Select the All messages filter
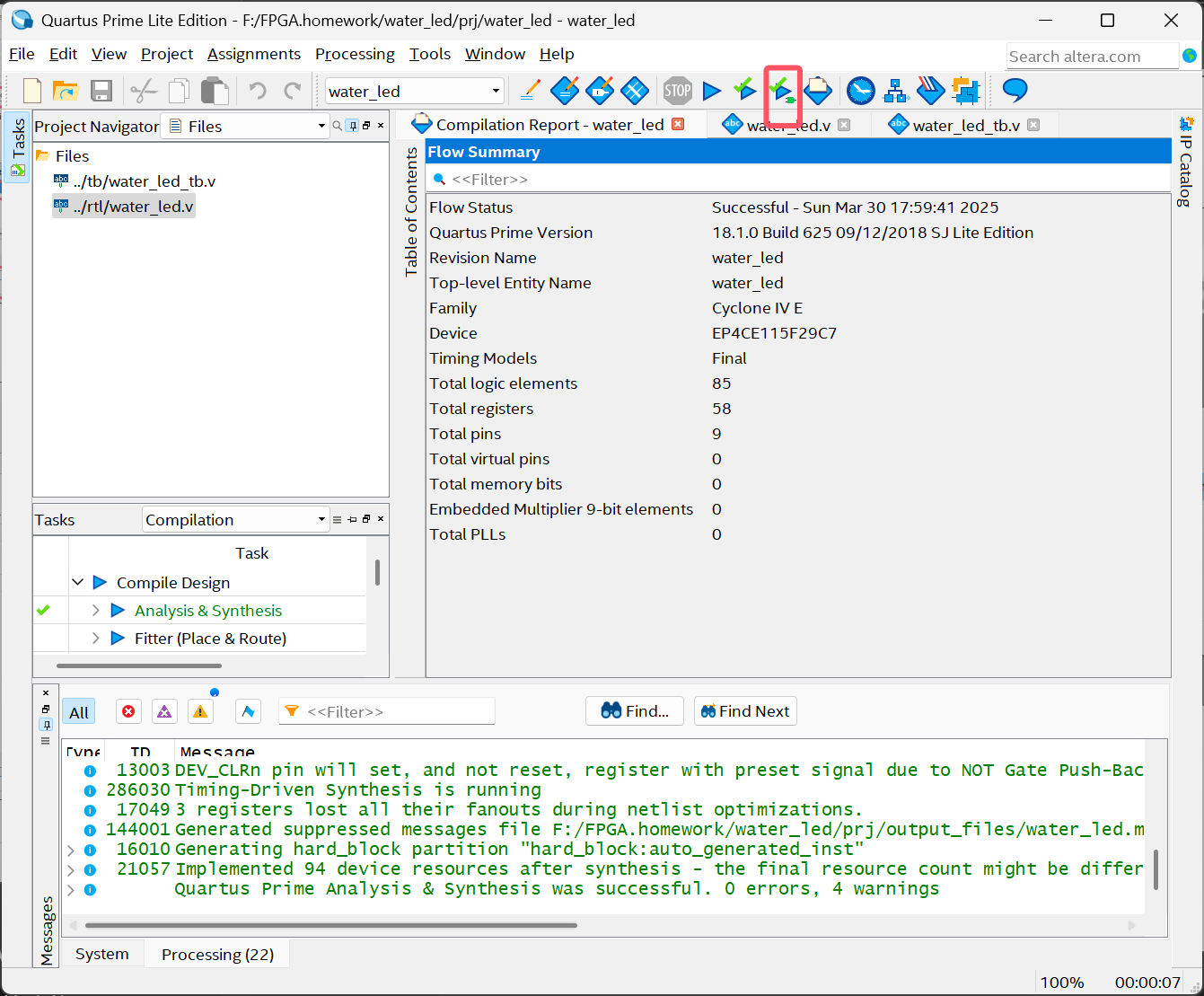This screenshot has width=1204, height=996. click(x=79, y=712)
